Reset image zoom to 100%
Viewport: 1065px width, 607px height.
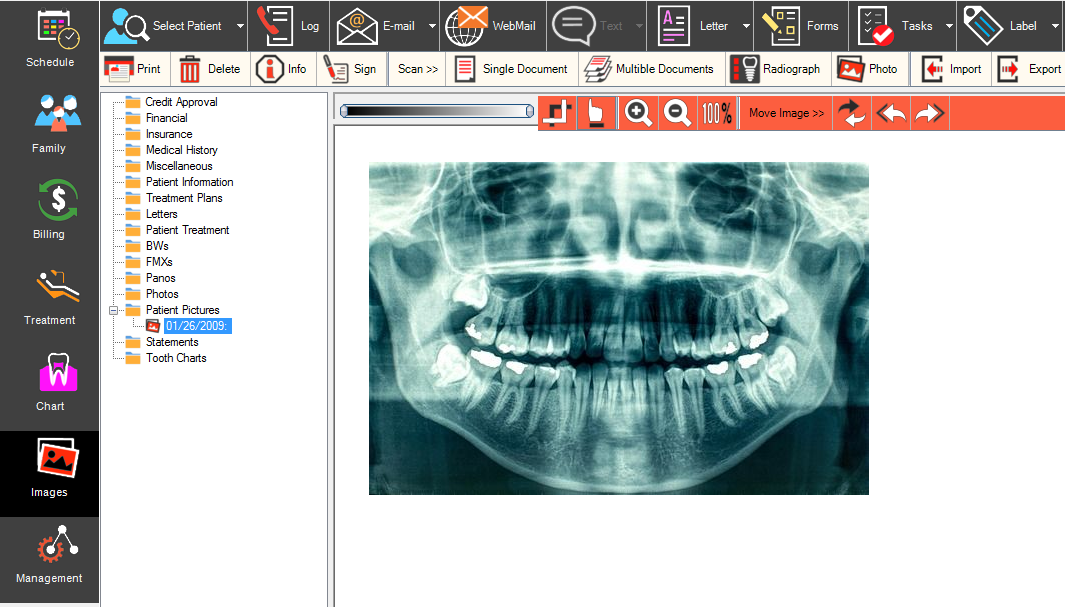click(717, 113)
